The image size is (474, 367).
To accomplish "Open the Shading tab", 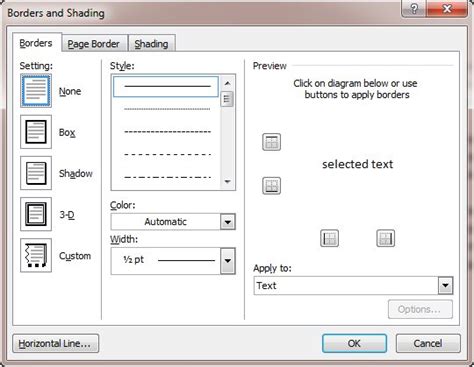I will coord(151,44).
